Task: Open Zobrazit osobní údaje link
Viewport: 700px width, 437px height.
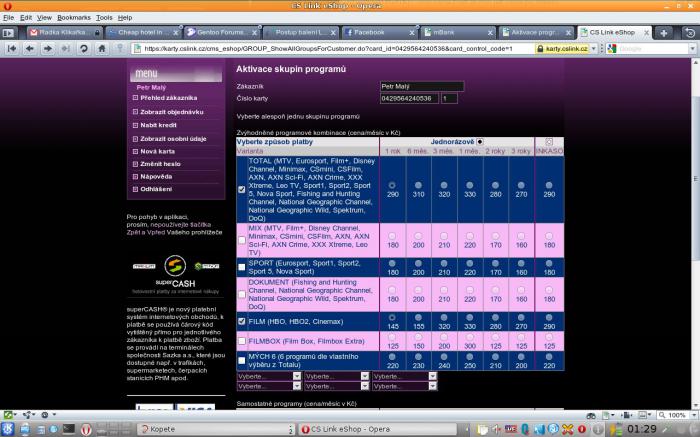Action: pos(173,139)
